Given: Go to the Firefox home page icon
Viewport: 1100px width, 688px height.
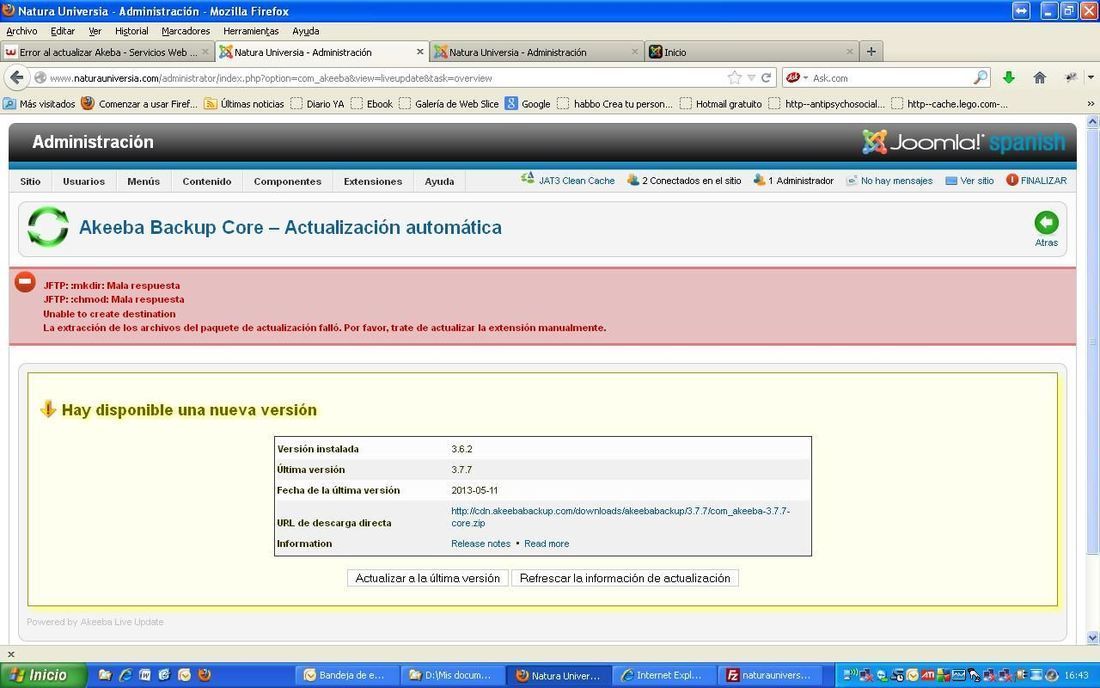Looking at the screenshot, I should tap(1040, 78).
